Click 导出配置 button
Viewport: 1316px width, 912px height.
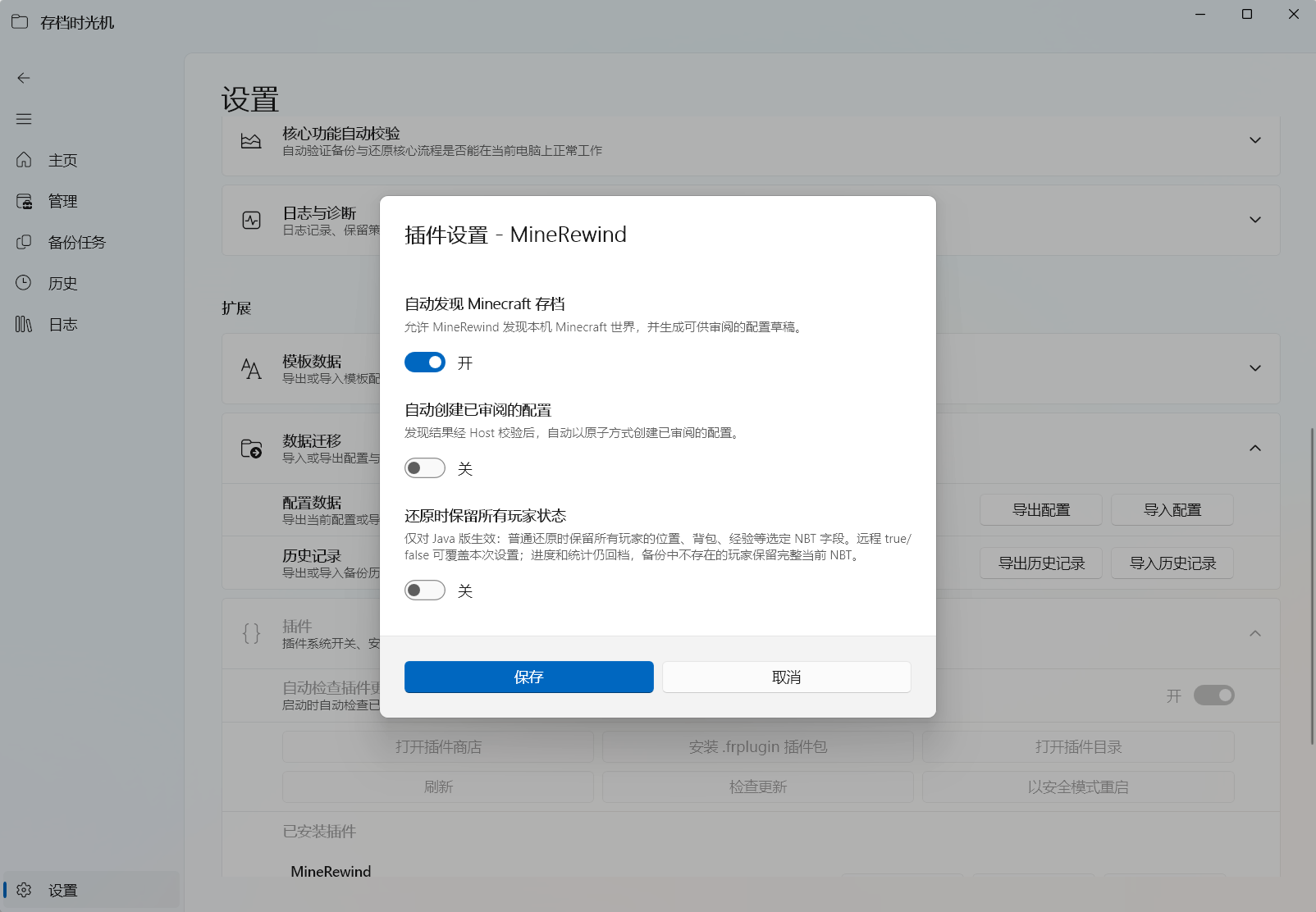point(1041,510)
